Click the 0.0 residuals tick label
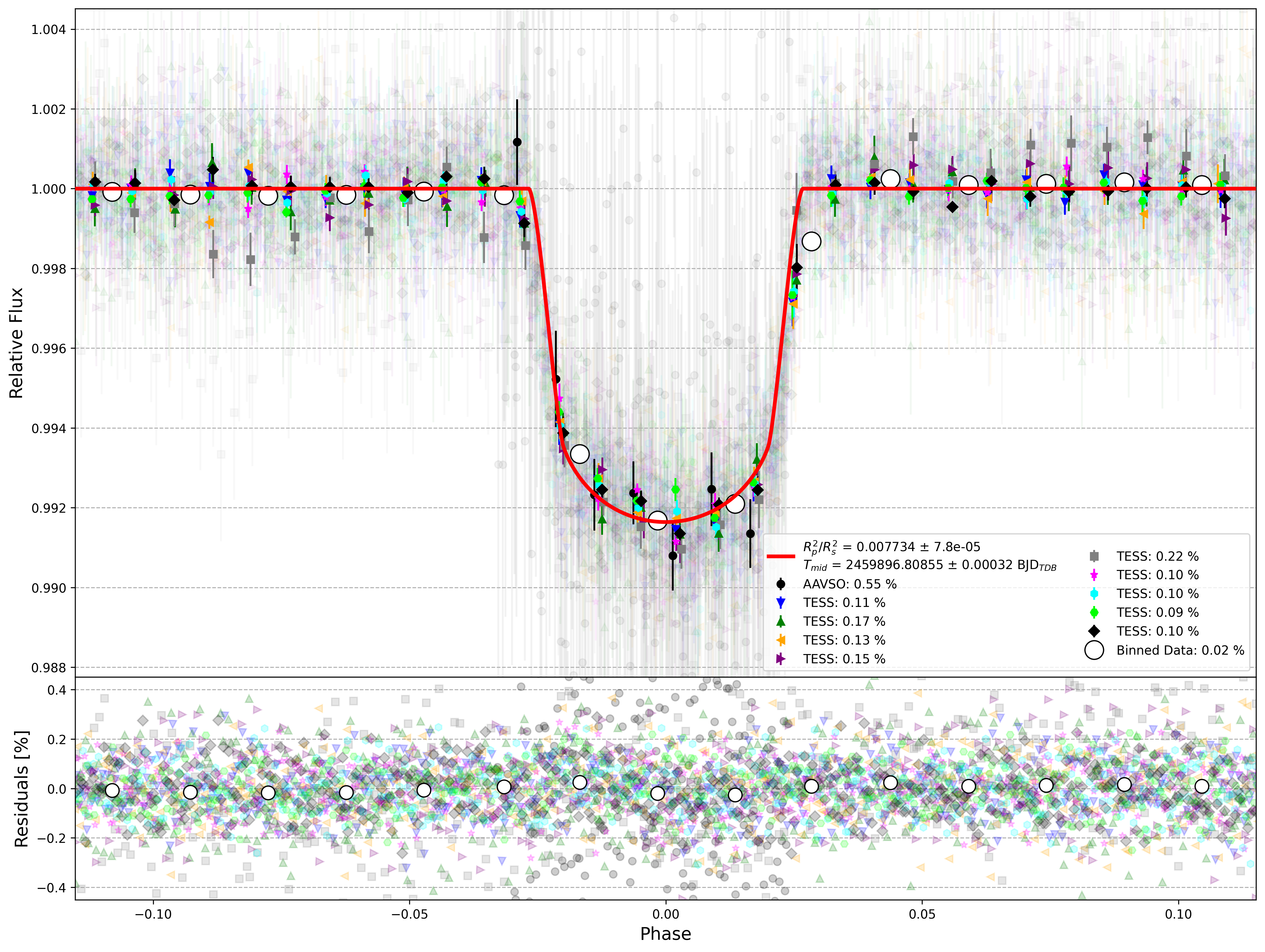Viewport: 1265px width, 952px height. 57,789
